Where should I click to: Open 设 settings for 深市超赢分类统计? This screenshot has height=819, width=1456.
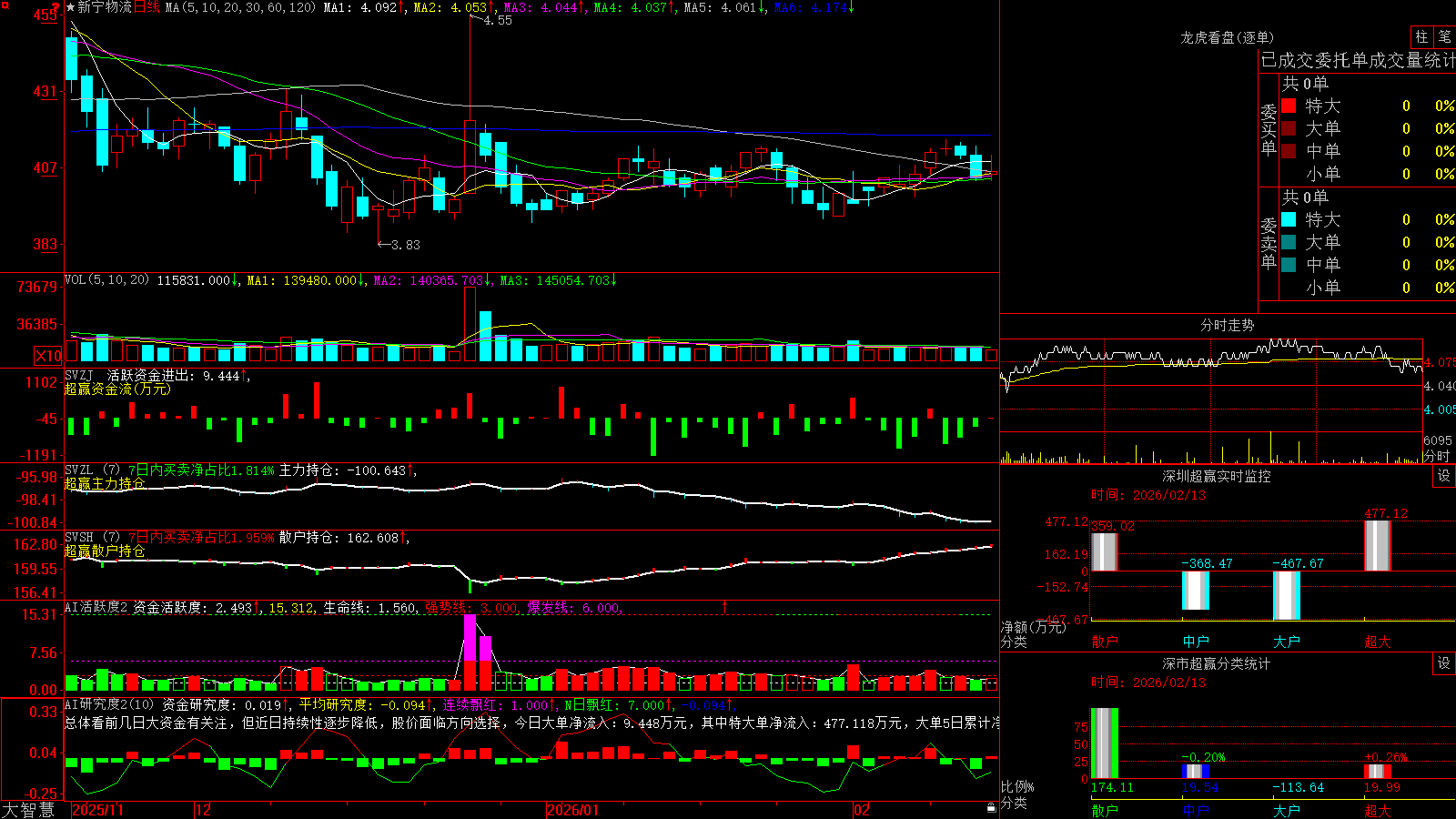click(x=1444, y=663)
